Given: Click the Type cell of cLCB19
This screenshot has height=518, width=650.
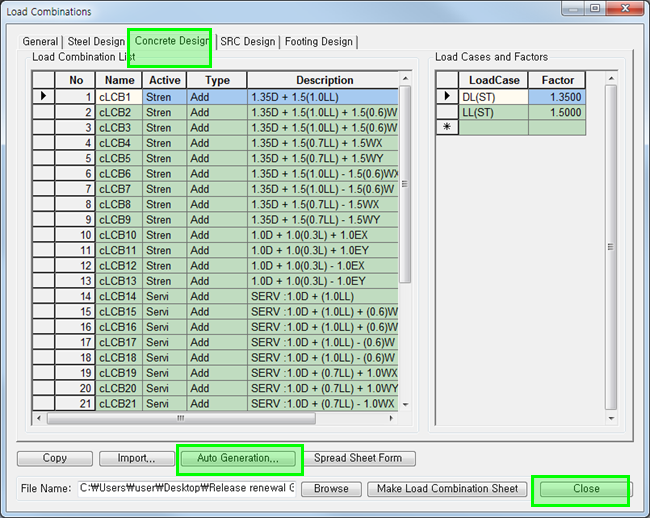Looking at the screenshot, I should coord(217,373).
